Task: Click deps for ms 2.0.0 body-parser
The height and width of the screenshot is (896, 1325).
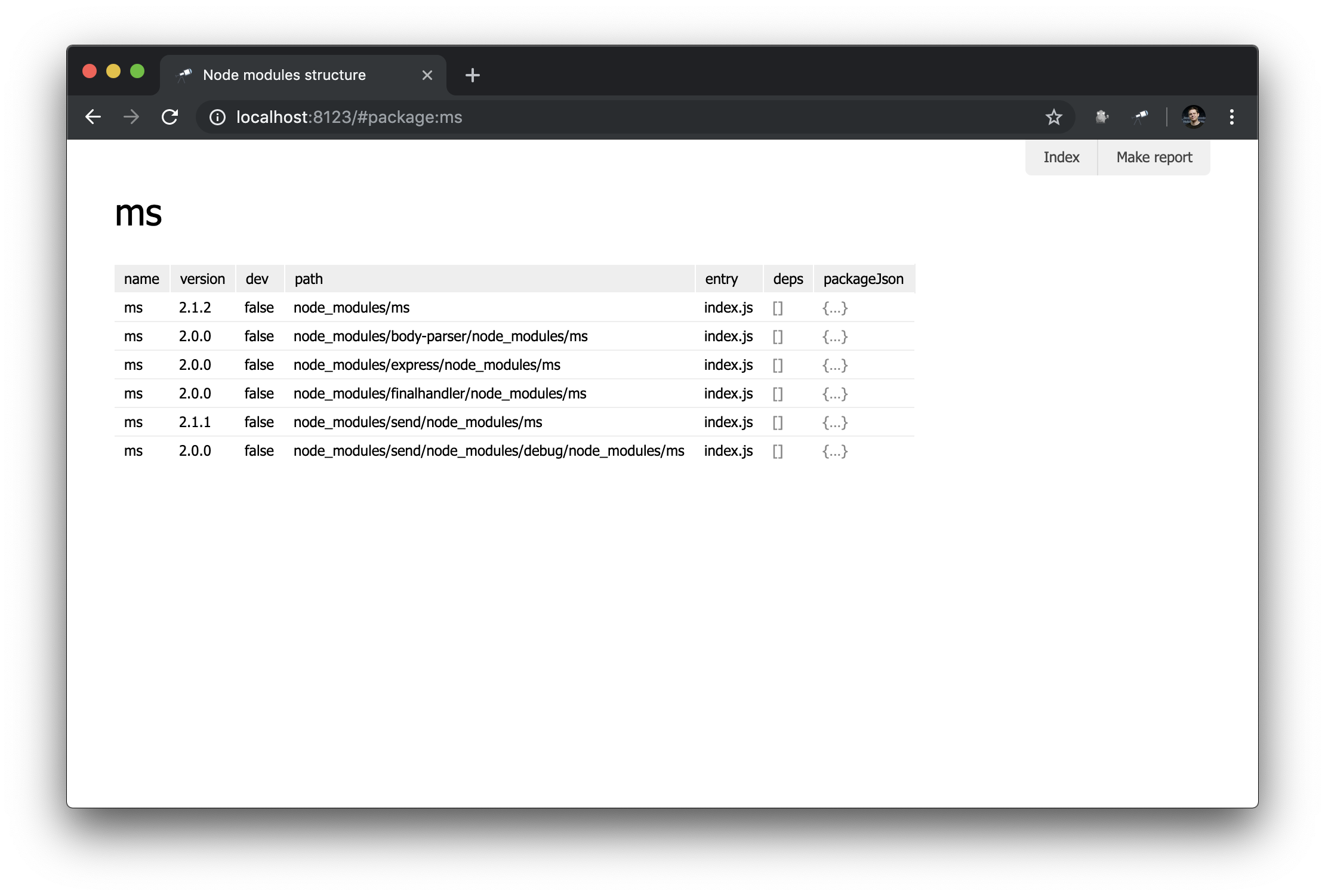Action: click(779, 337)
